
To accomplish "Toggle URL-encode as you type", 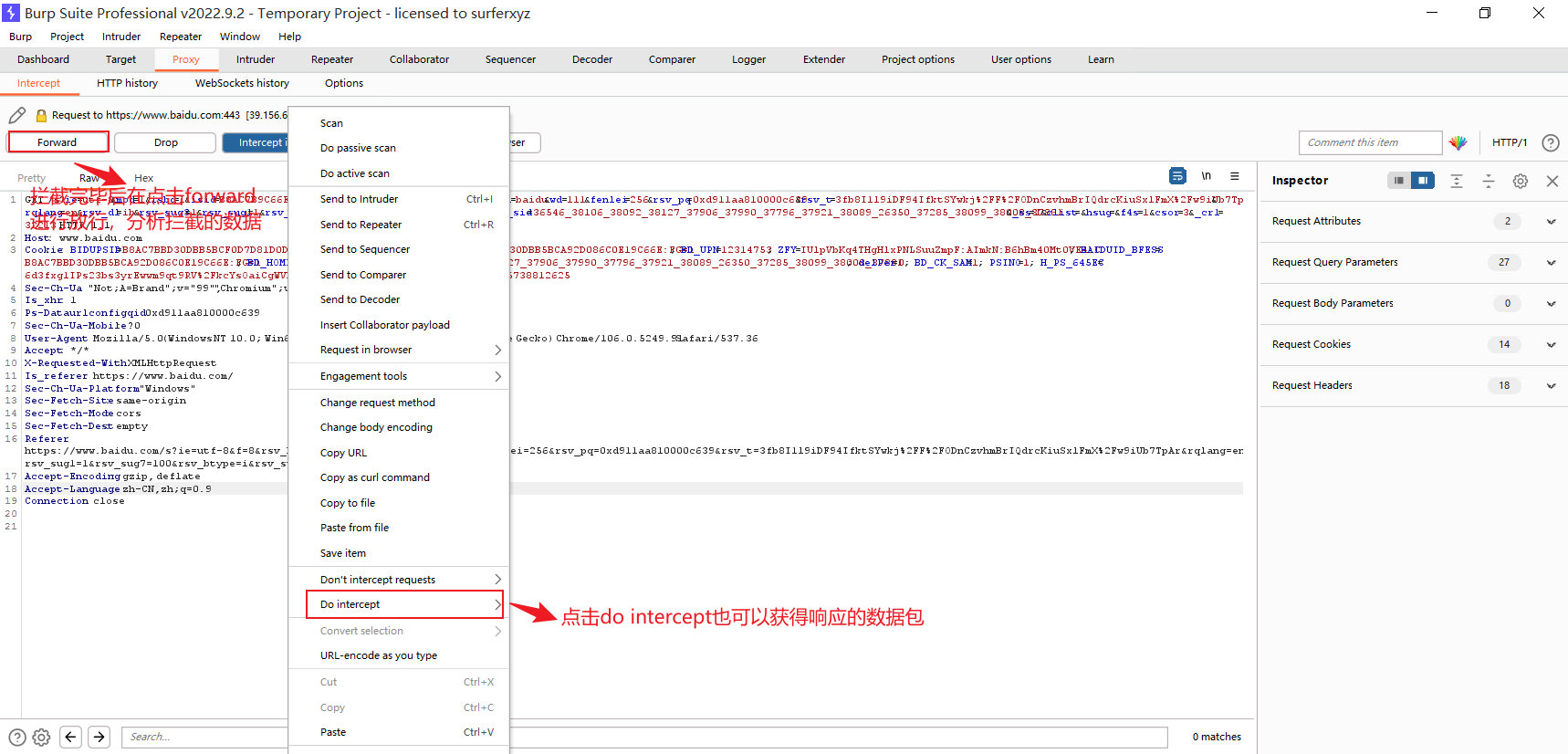I will [399, 655].
